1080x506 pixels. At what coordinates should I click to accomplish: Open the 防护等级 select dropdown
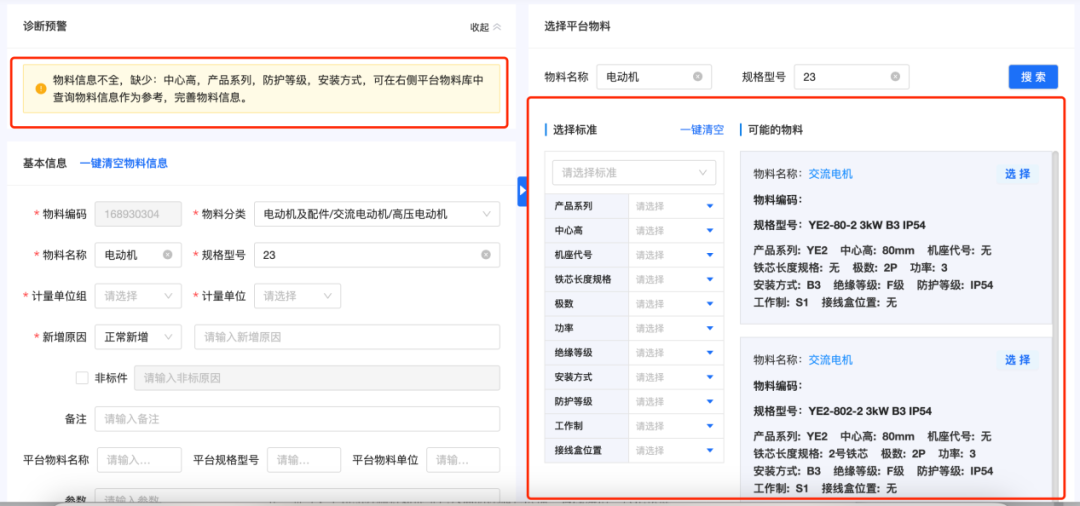pos(676,401)
